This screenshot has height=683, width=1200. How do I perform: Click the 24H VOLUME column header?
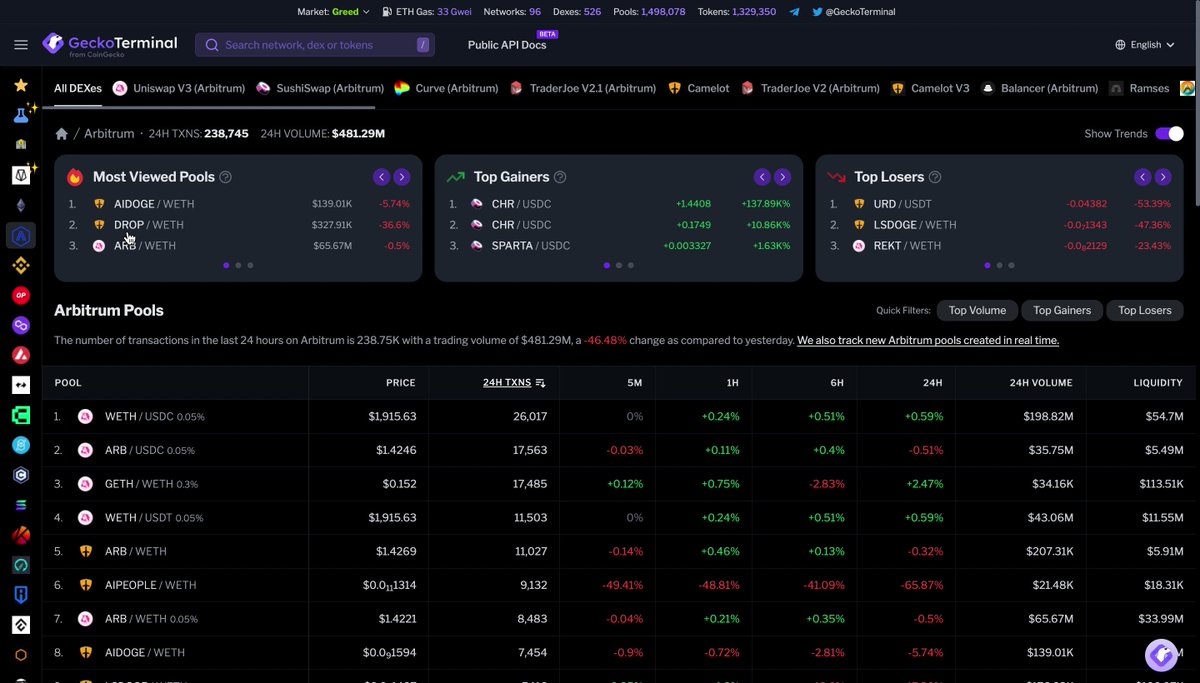coord(1041,383)
